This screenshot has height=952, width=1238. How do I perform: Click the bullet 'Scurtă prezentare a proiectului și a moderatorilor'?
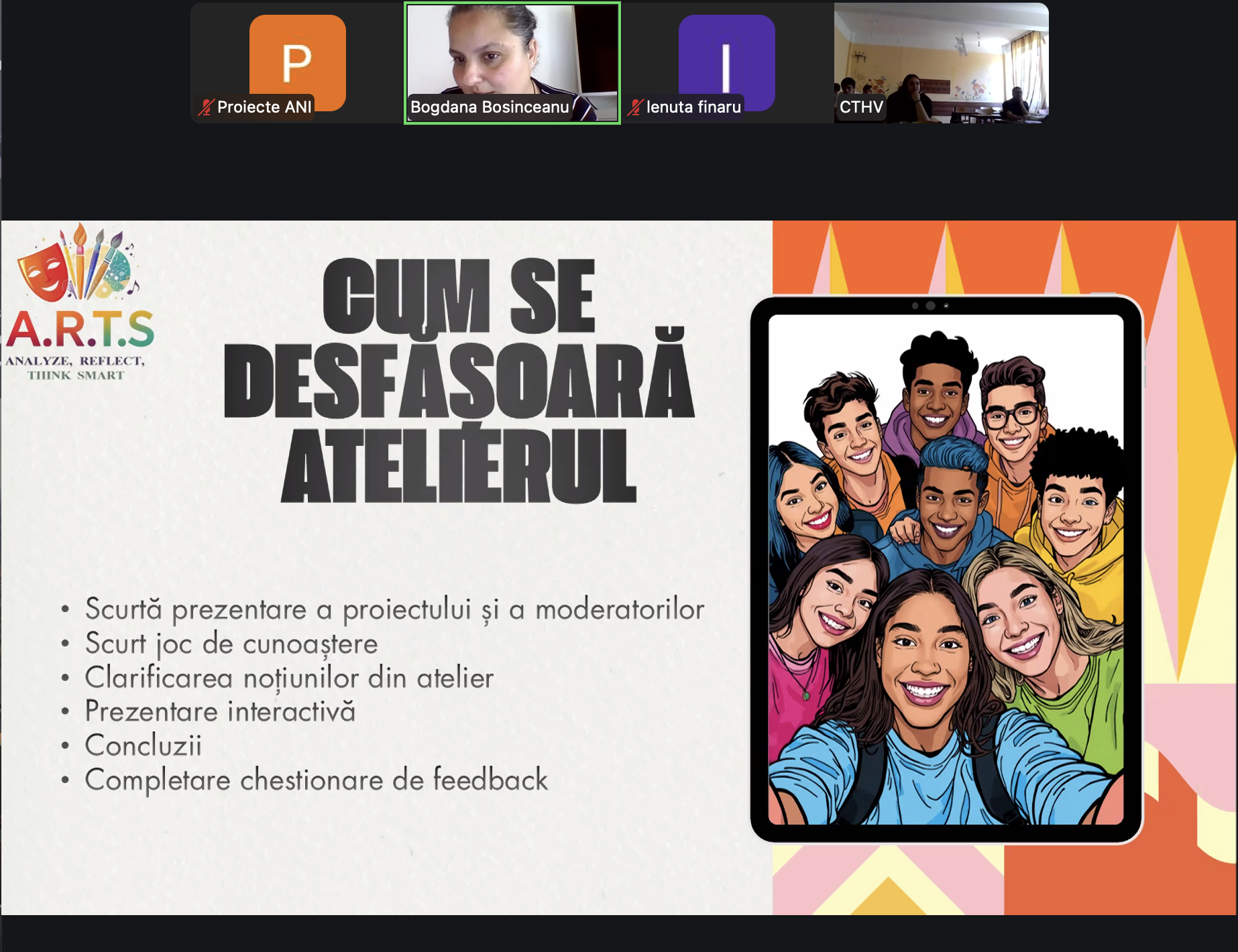(x=394, y=609)
